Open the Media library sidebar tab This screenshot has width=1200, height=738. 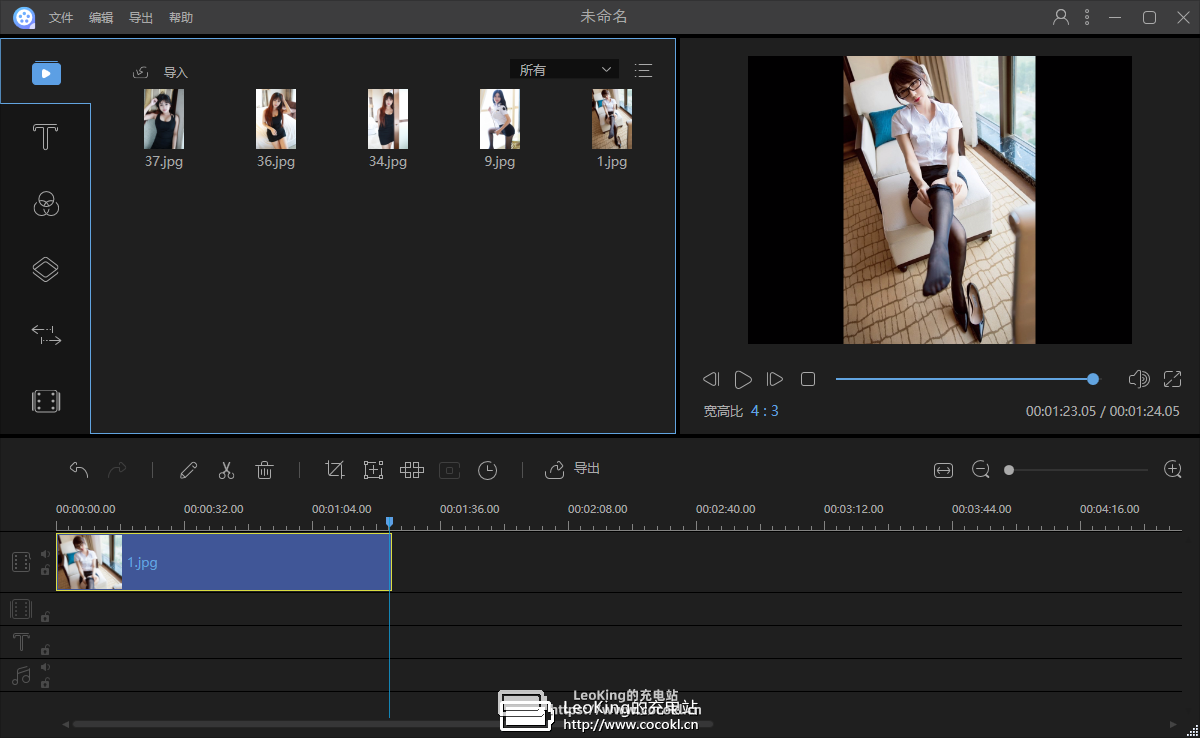[46, 73]
